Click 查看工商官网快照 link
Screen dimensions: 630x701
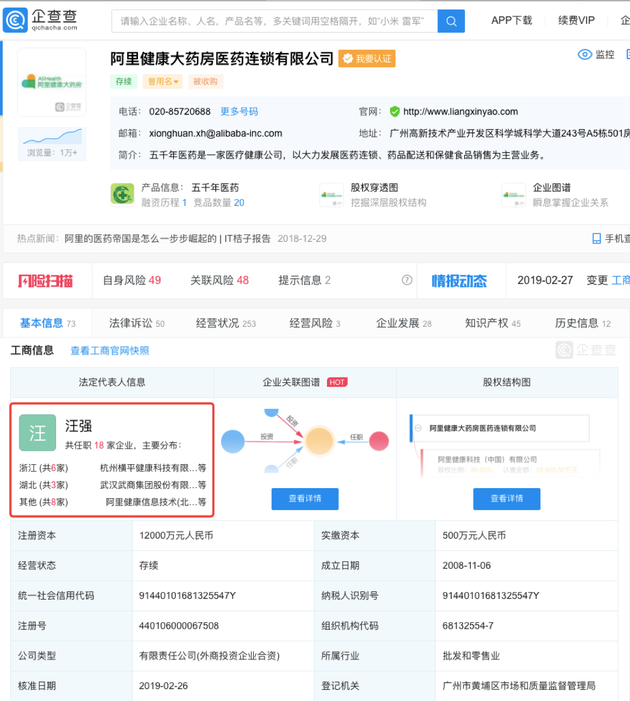click(109, 351)
